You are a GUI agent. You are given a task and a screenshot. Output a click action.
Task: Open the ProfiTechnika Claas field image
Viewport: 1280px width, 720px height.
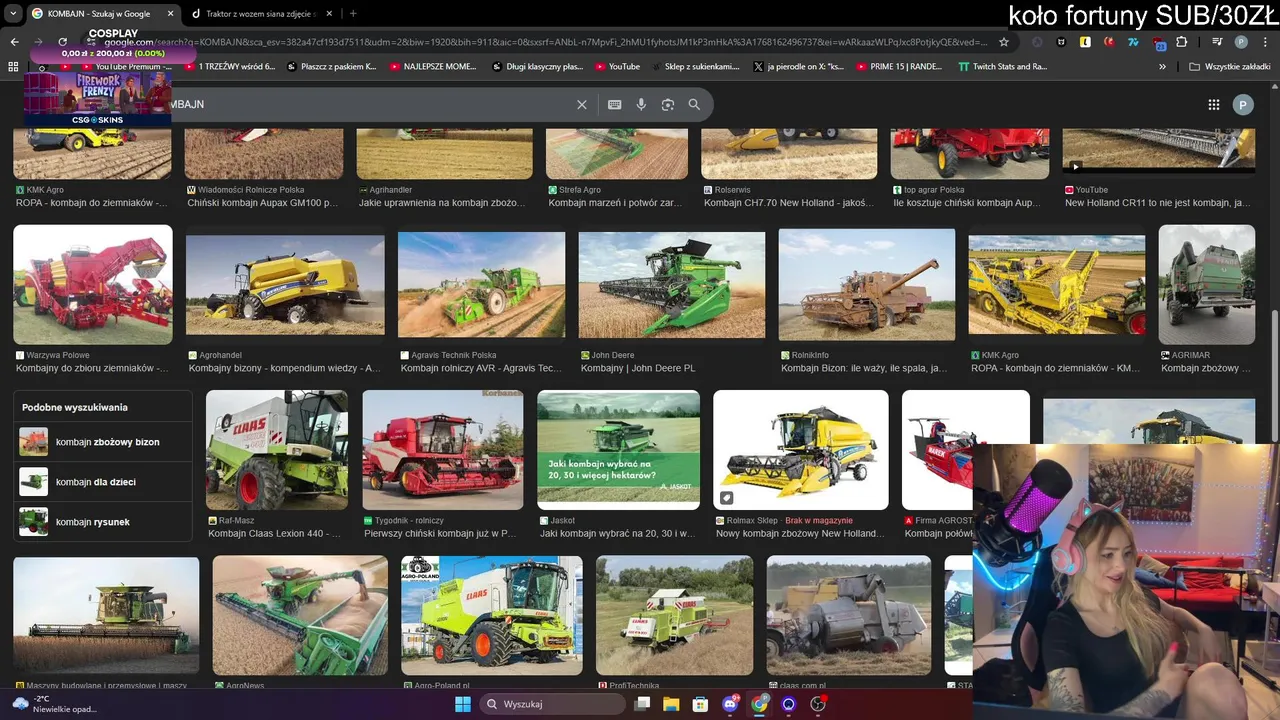[675, 616]
